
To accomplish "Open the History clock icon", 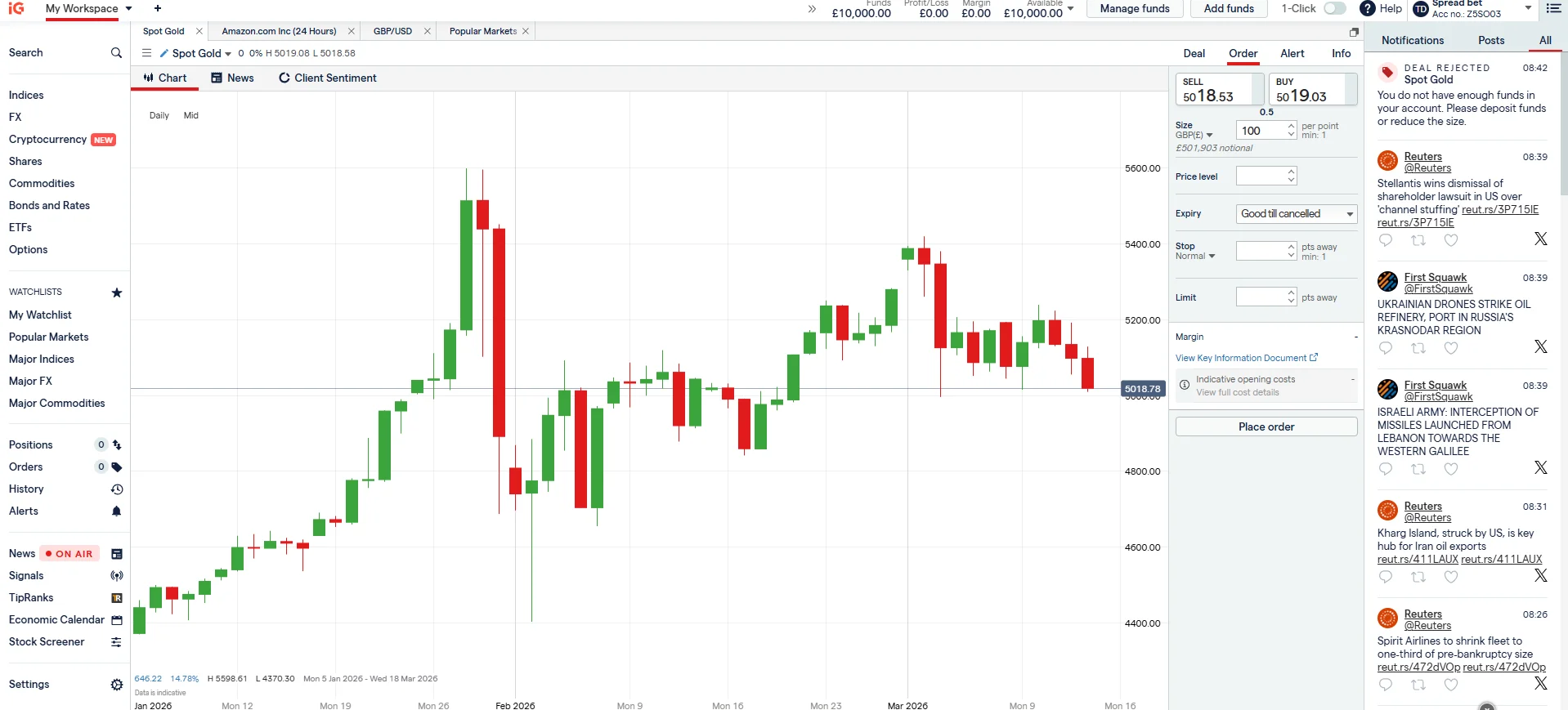I will 117,489.
